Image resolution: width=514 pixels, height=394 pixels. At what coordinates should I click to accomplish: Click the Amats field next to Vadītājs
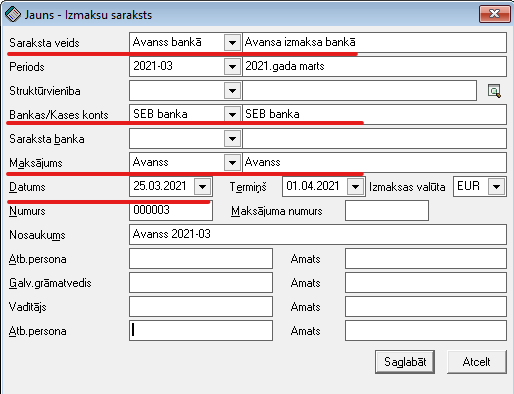click(x=426, y=307)
